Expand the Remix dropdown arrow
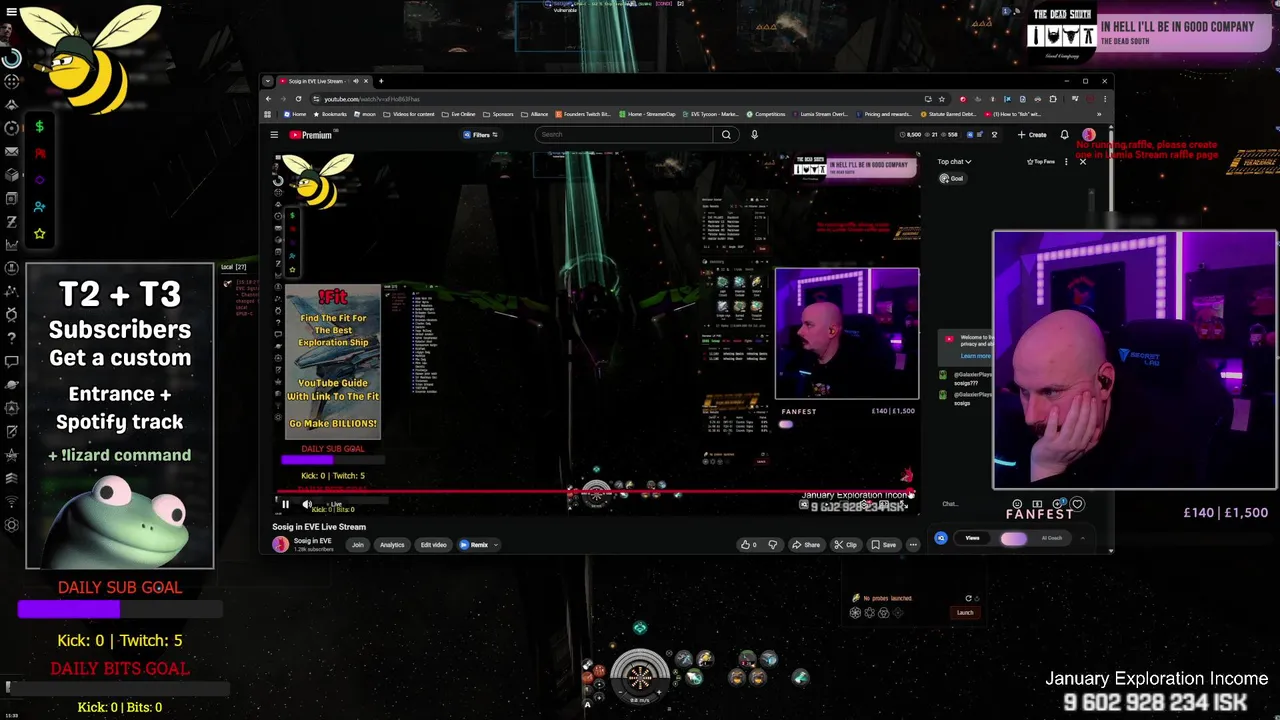The image size is (1280, 720). pos(495,545)
